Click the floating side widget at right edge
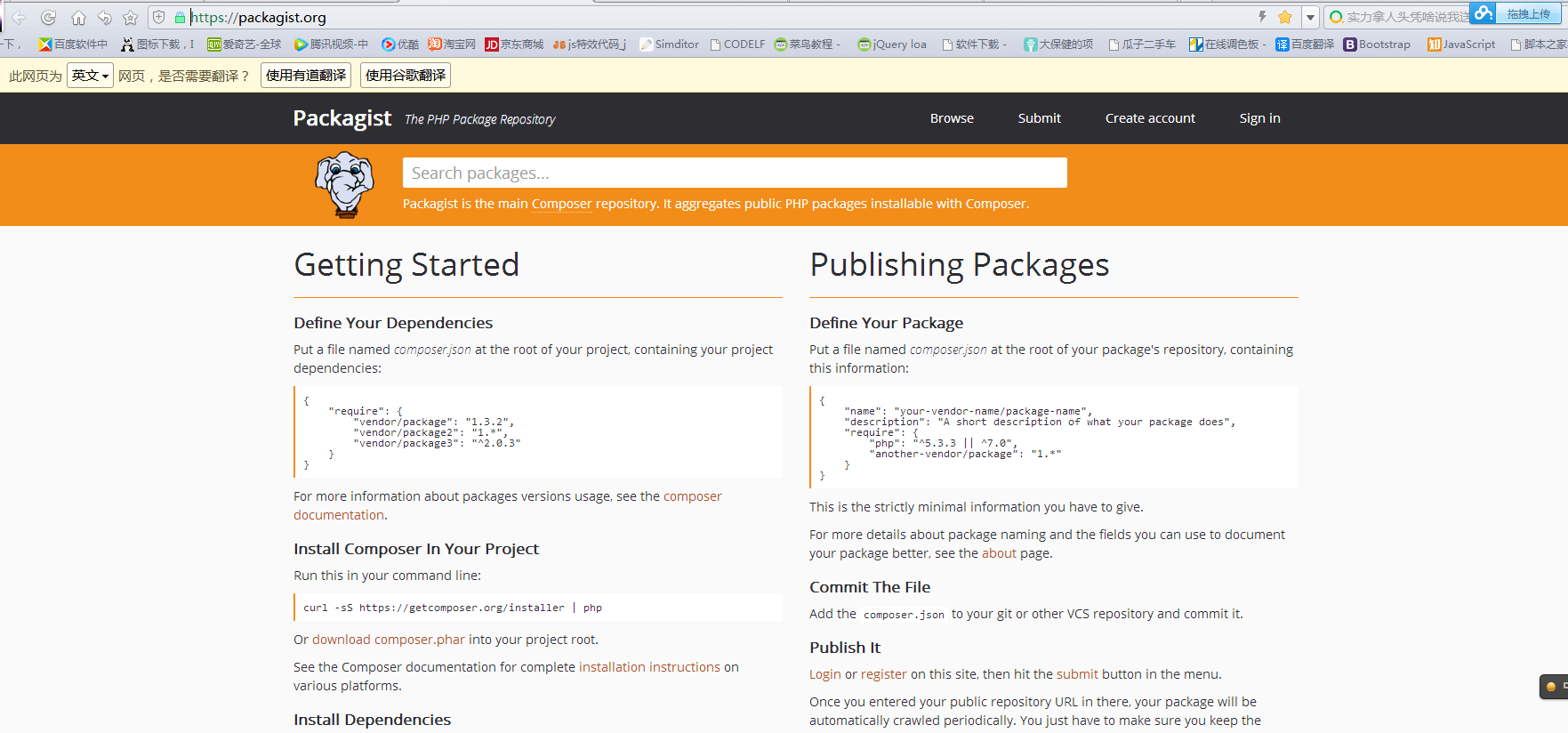 click(x=1555, y=687)
